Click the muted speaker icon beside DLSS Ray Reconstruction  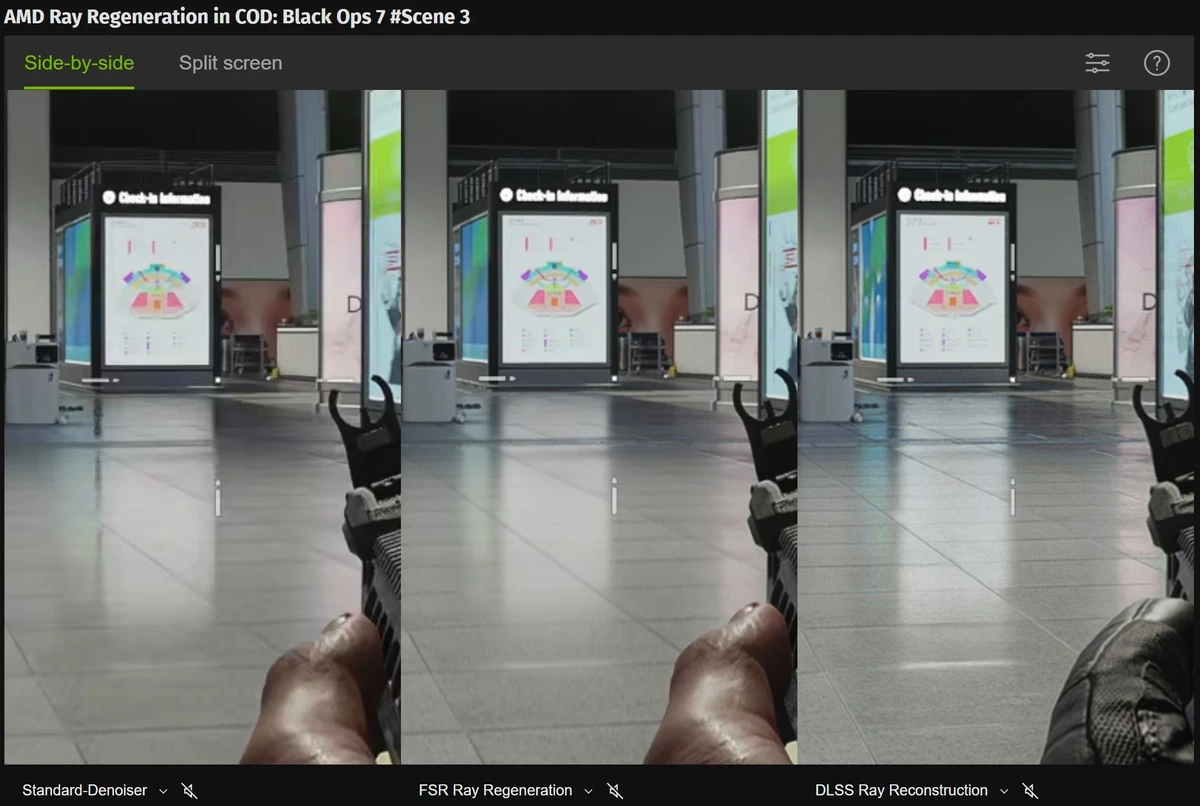coord(1030,790)
